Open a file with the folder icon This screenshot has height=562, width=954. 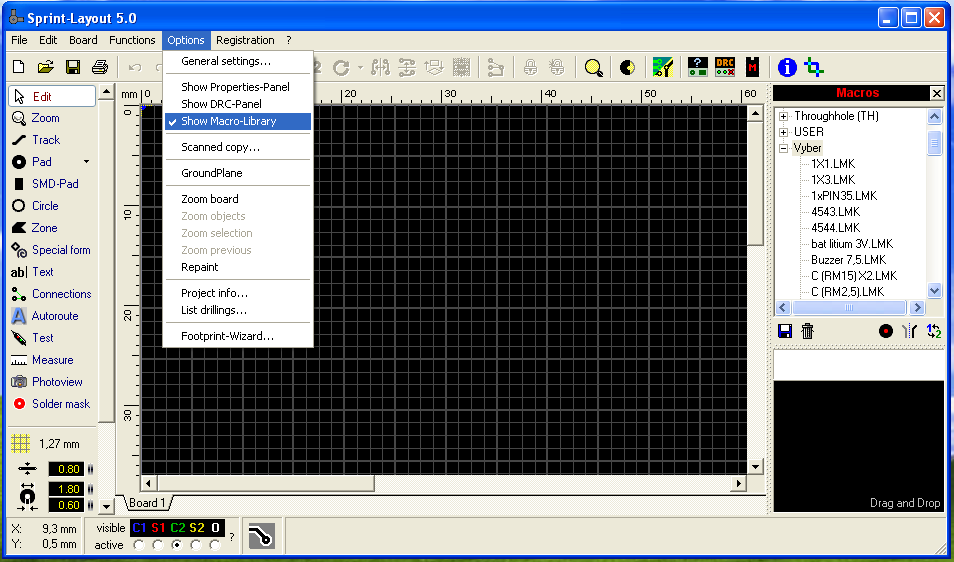tap(46, 67)
